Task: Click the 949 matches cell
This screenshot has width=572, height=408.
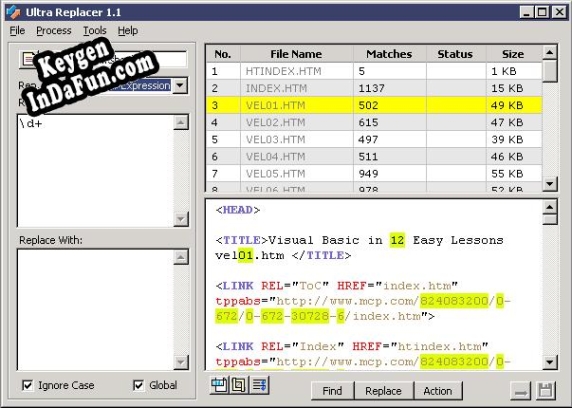Action: click(389, 174)
